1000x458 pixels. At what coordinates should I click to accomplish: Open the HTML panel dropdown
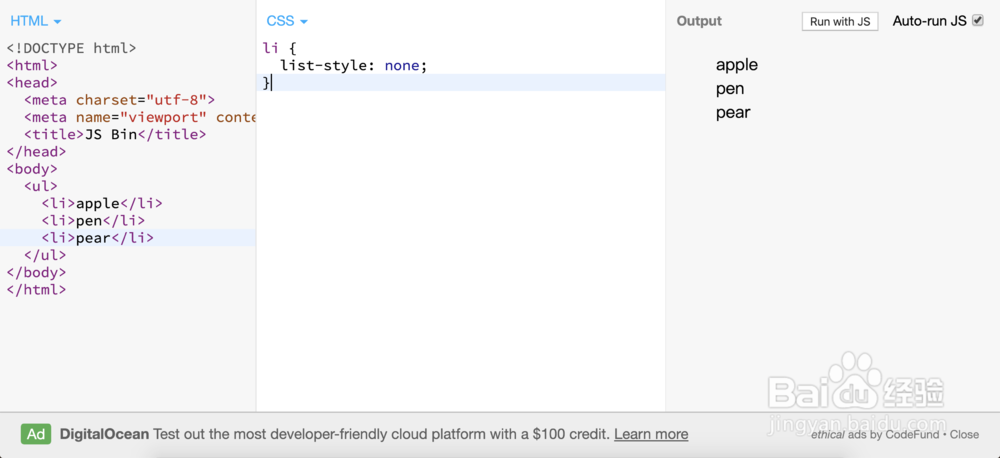click(35, 21)
